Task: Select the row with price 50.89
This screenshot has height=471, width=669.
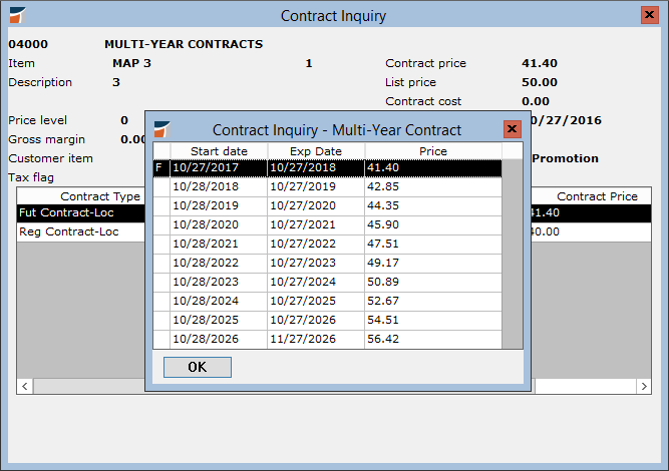Action: [x=432, y=284]
